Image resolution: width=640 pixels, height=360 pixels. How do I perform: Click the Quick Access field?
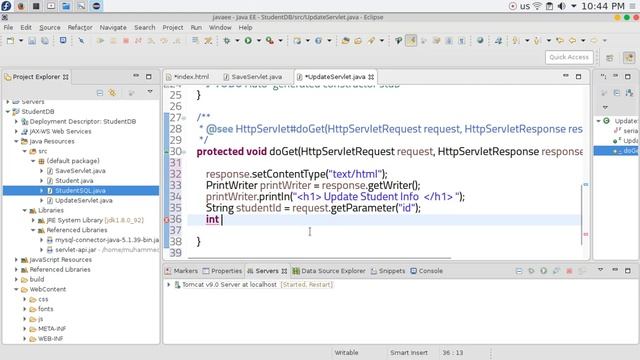569,57
